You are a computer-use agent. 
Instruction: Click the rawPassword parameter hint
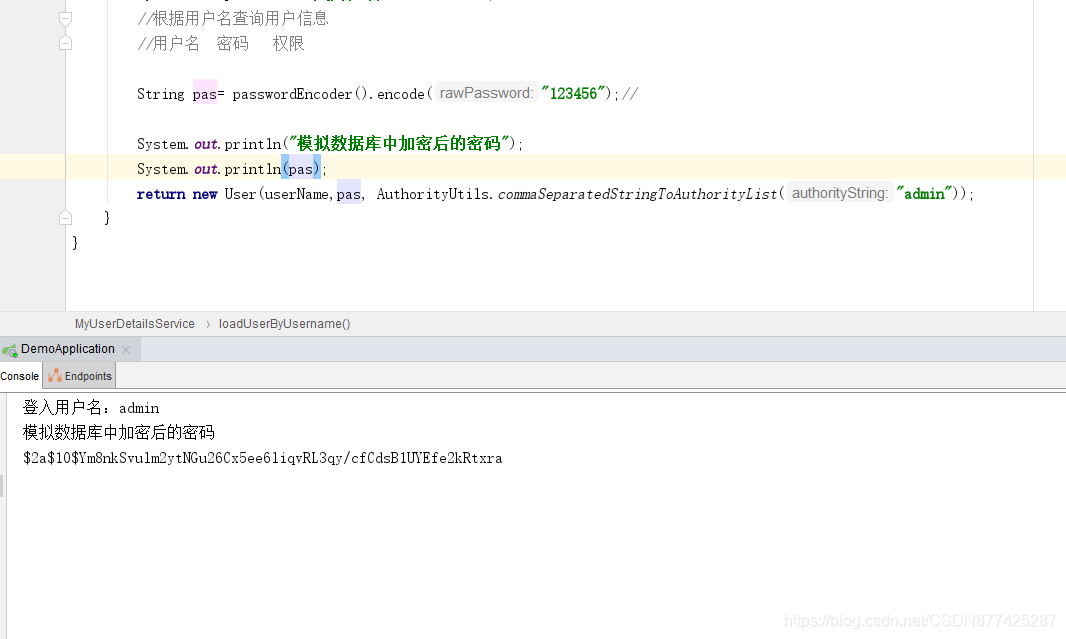[486, 92]
